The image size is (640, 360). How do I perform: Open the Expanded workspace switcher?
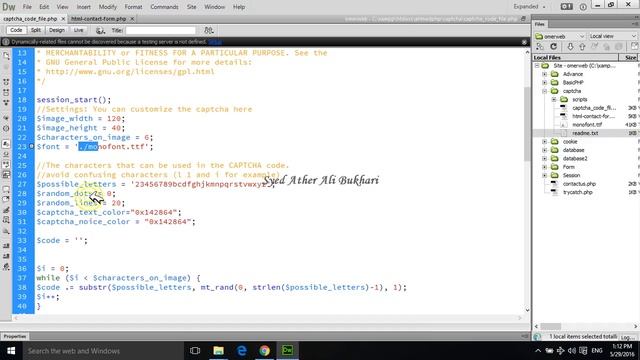point(529,7)
